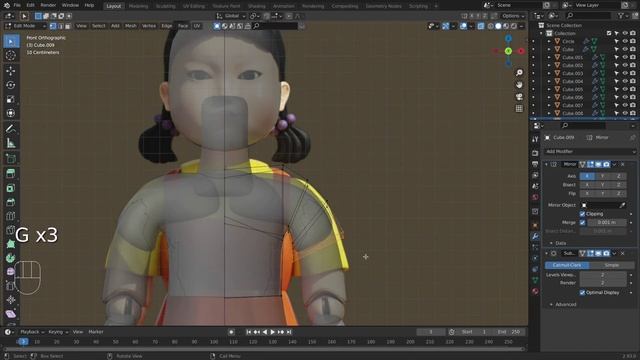Collapse the Mirror modifier panel
640x360 pixels.
[546, 164]
